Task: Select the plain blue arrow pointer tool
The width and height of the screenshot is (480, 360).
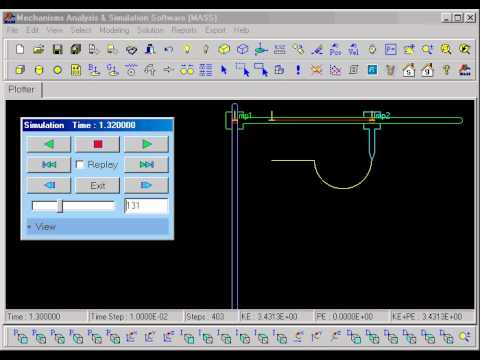Action: (x=224, y=70)
